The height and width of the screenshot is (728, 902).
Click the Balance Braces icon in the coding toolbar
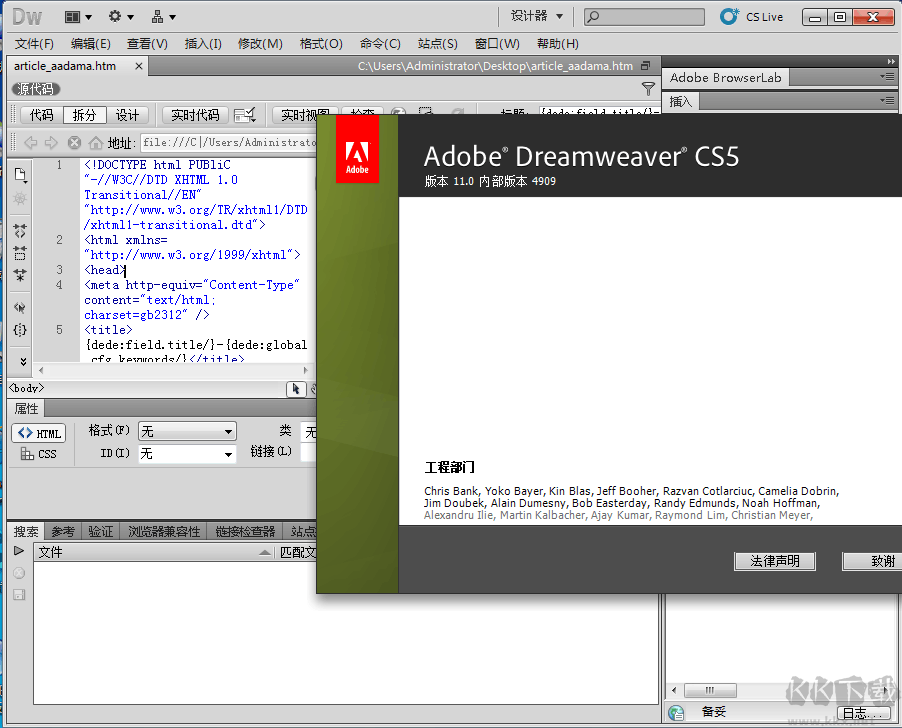coord(19,330)
